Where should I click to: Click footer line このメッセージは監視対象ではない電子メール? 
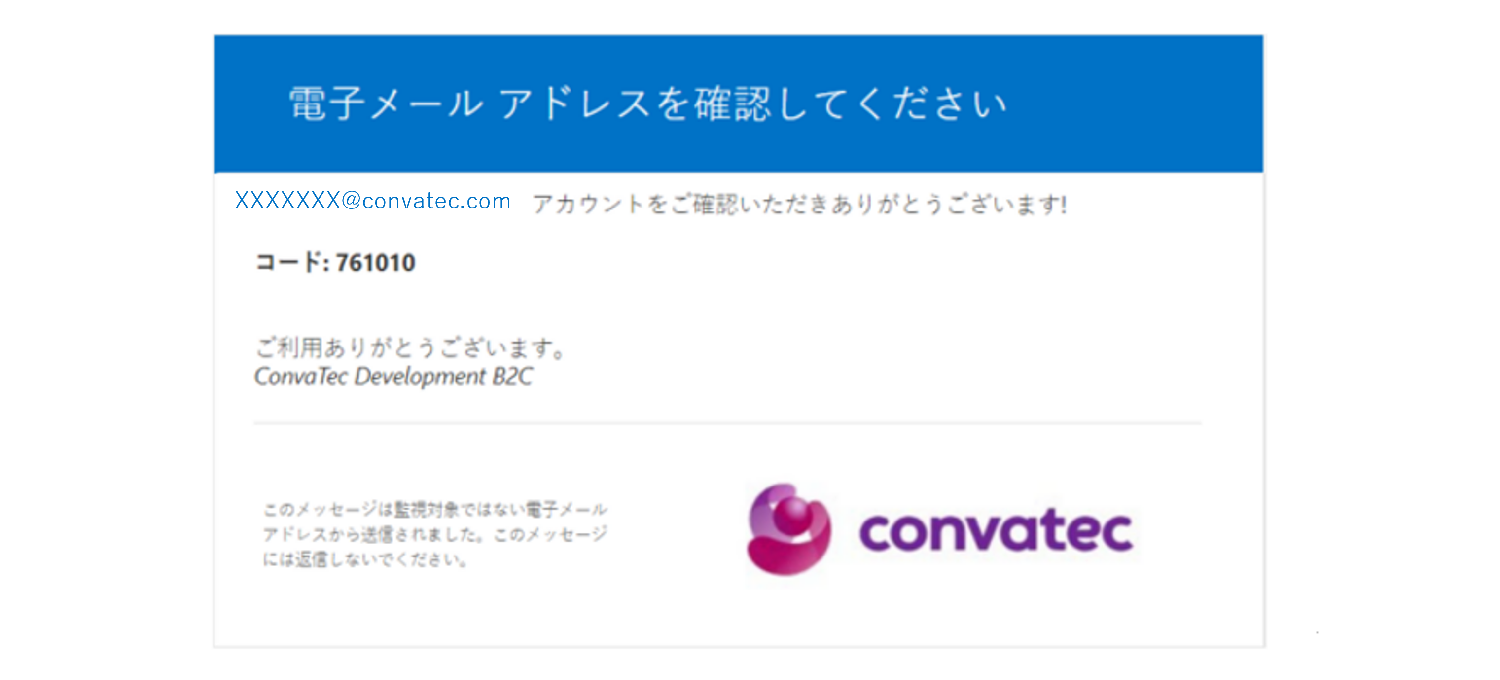click(x=435, y=509)
